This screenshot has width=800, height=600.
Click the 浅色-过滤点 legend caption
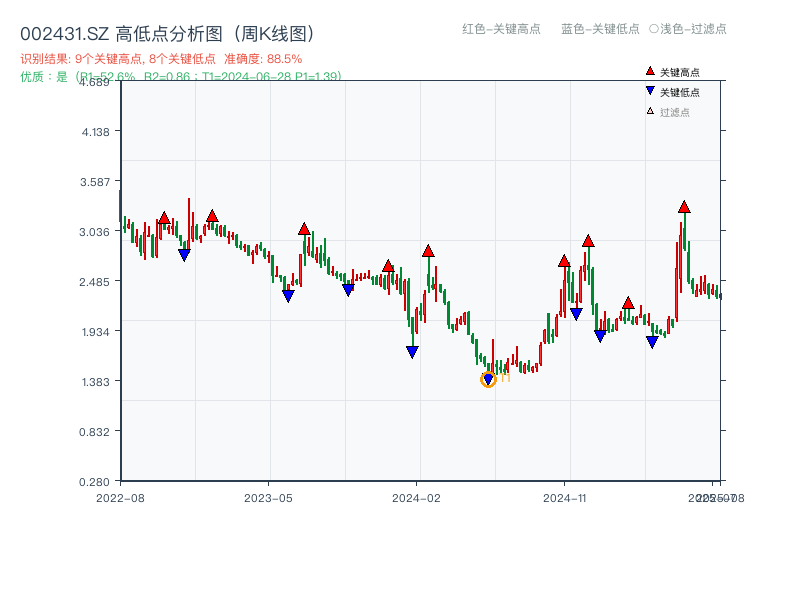coord(690,30)
